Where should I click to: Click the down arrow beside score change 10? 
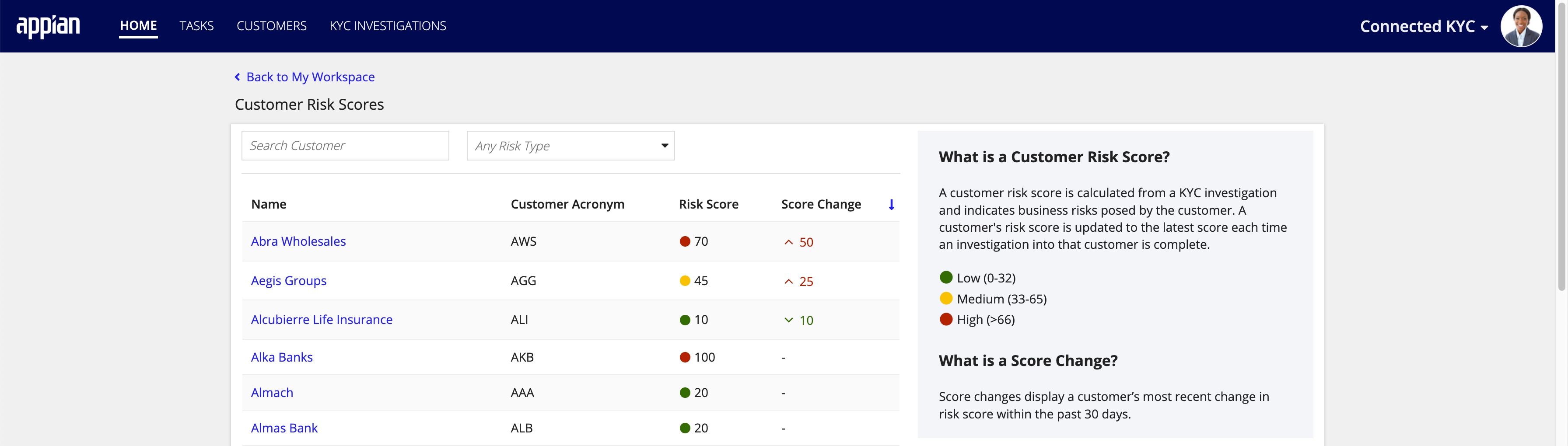tap(788, 320)
